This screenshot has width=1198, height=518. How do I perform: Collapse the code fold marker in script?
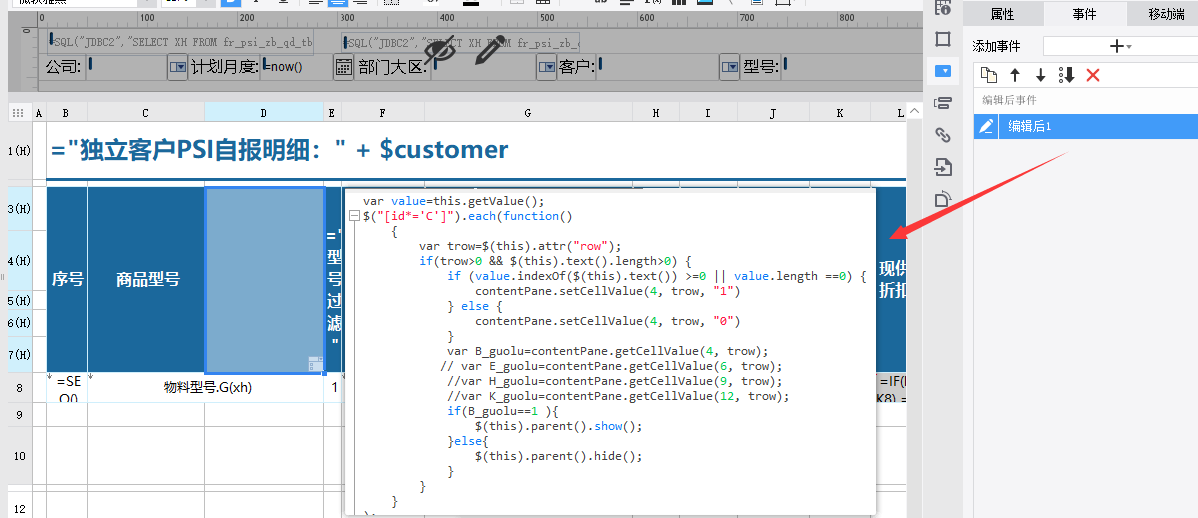[x=354, y=216]
